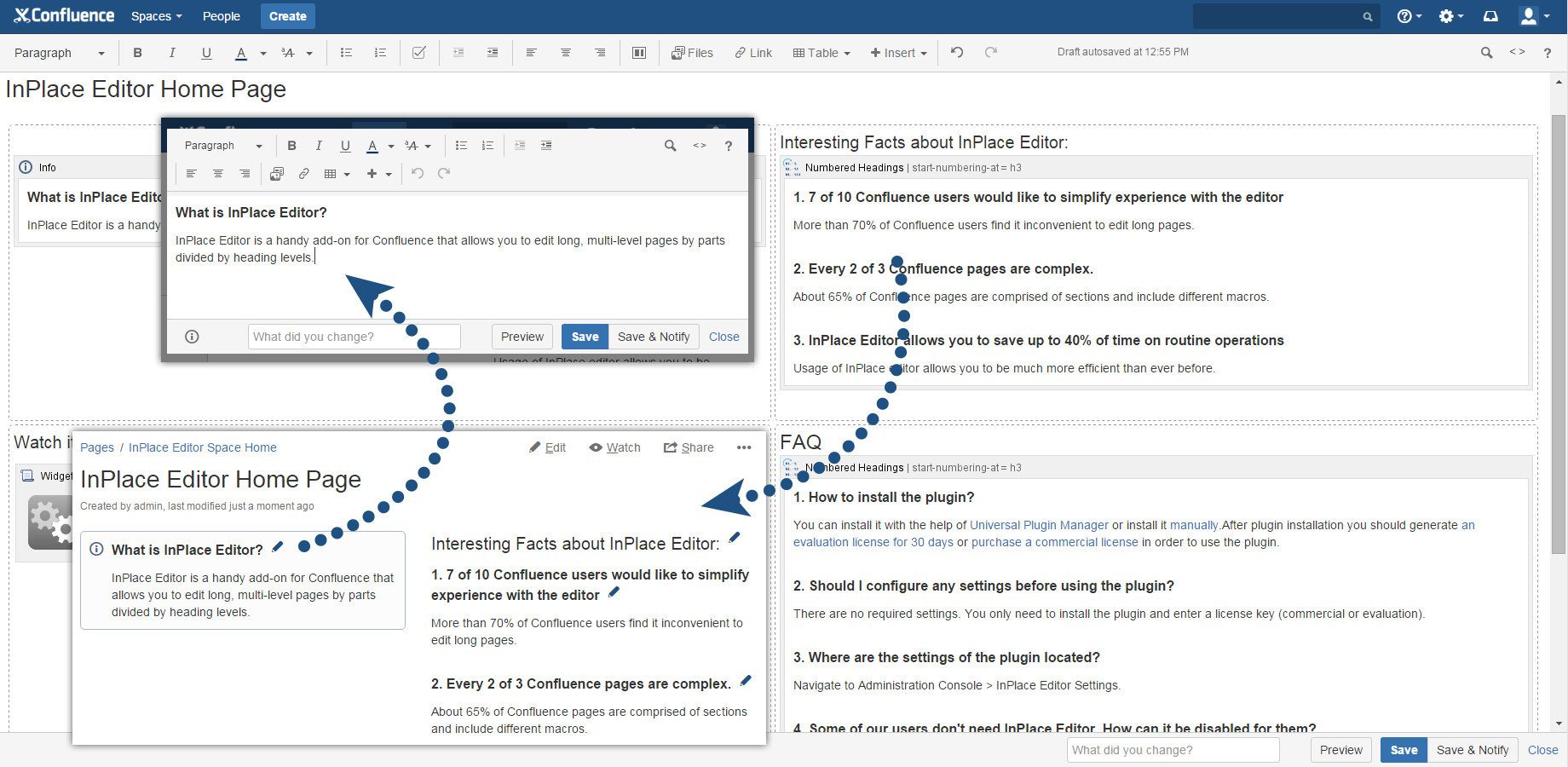Redo the action in main toolbar
1568x767 pixels.
pos(991,52)
